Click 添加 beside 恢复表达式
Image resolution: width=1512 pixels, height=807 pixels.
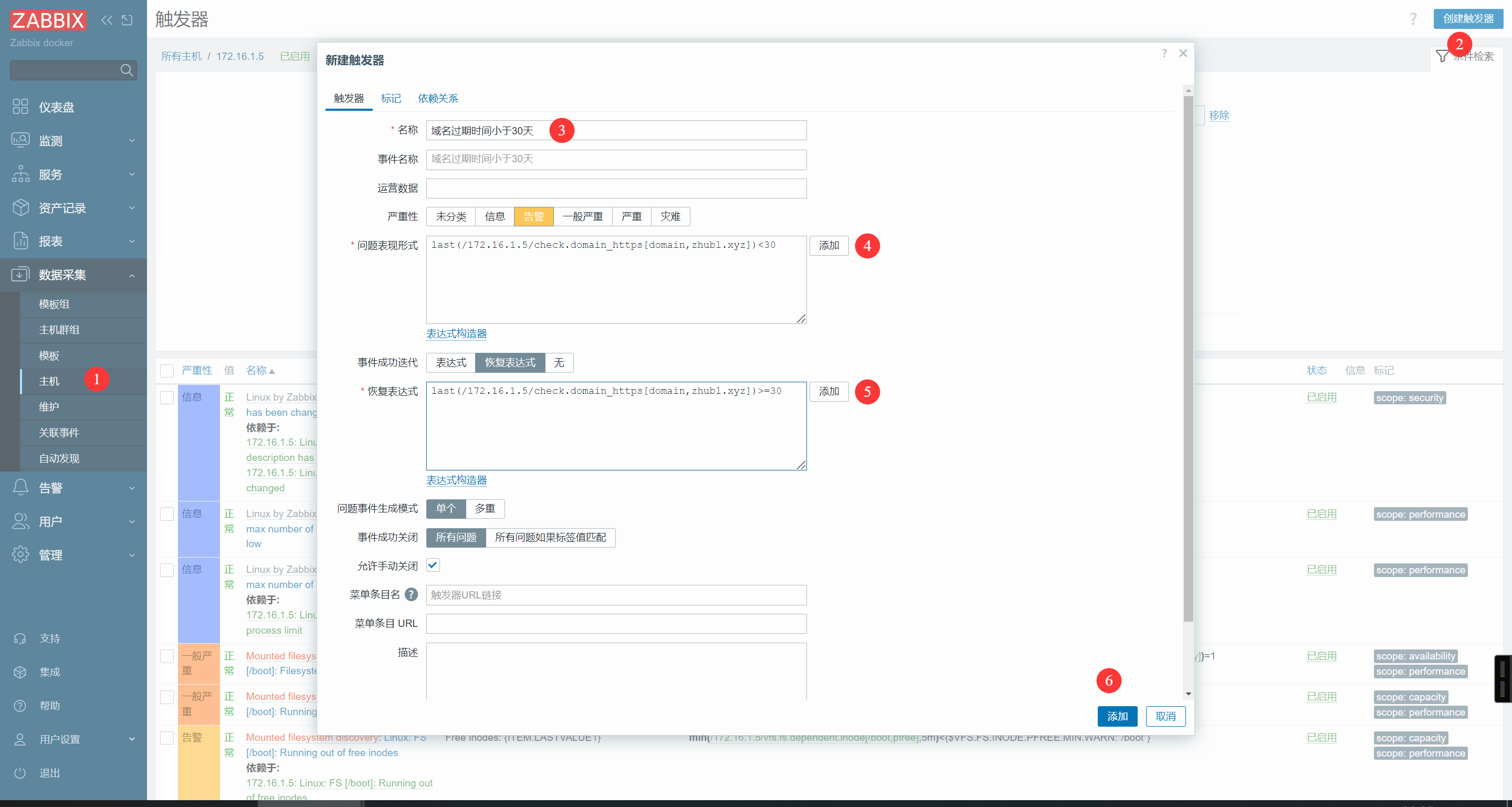click(x=829, y=392)
